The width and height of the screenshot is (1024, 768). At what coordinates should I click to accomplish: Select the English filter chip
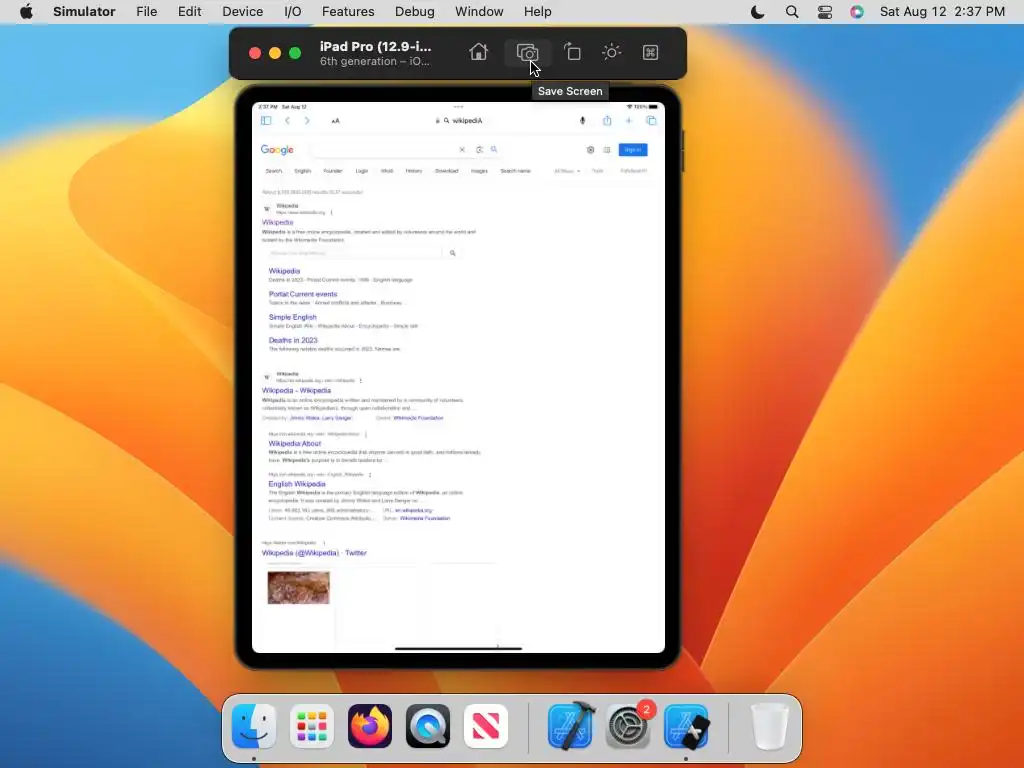(302, 171)
